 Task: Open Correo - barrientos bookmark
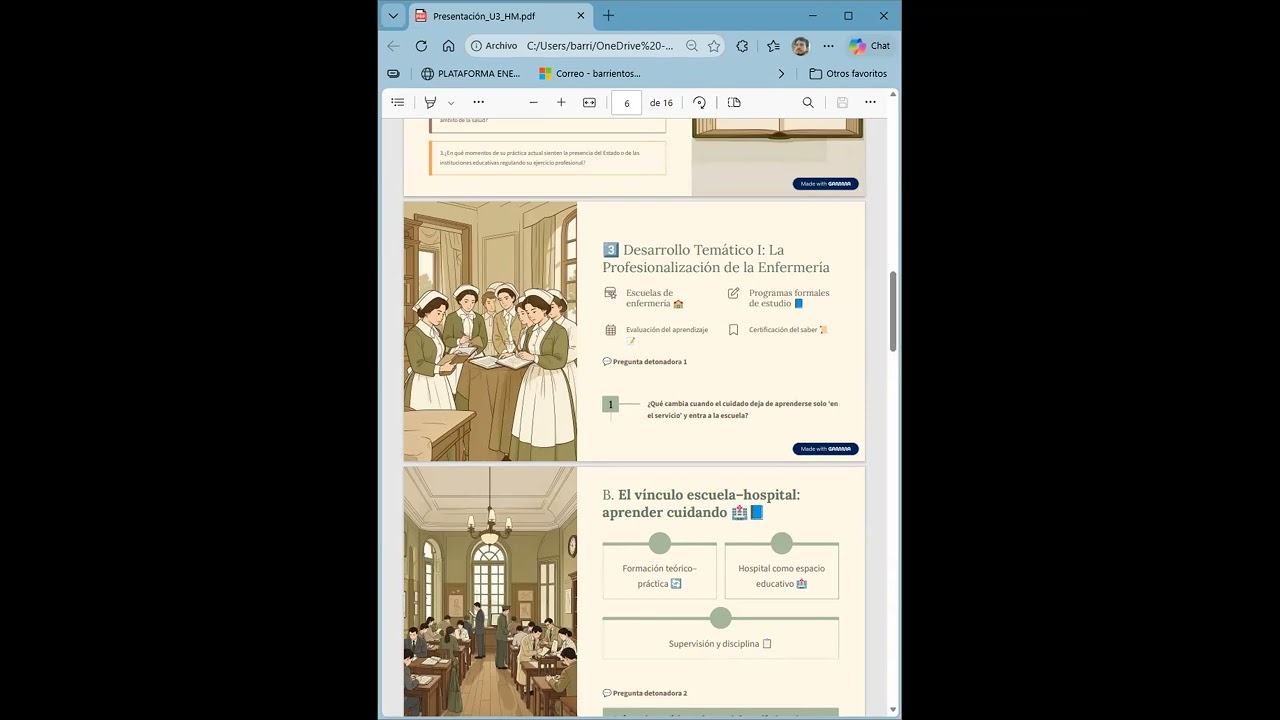(590, 74)
